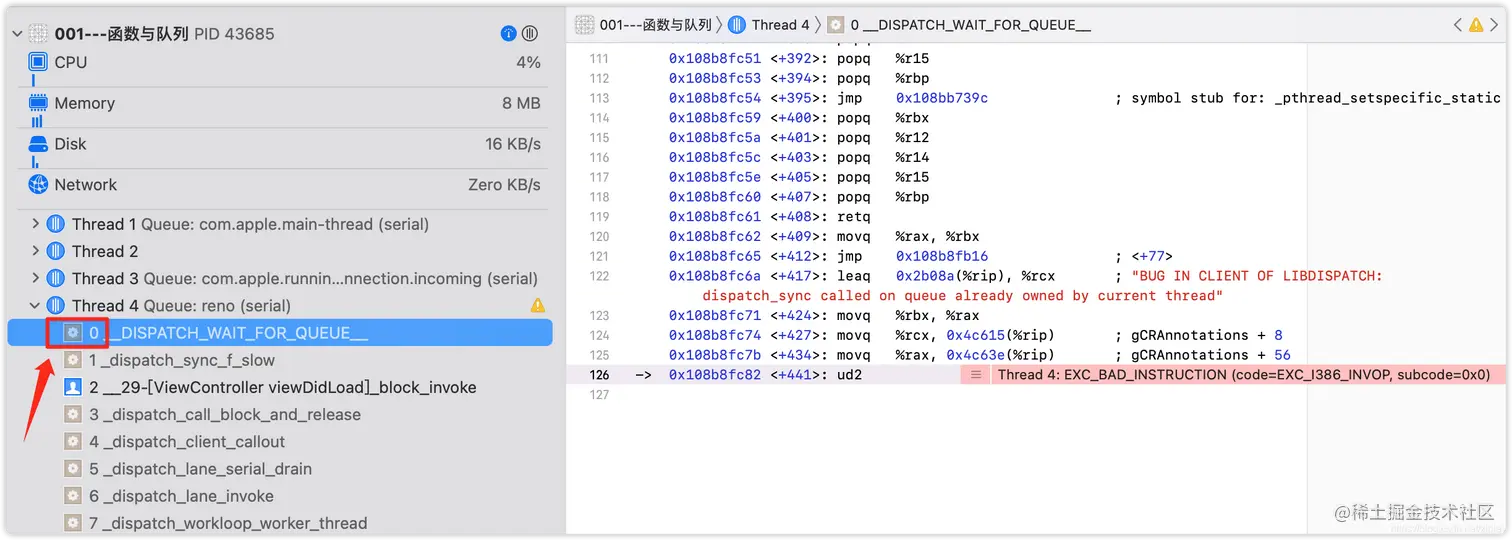
Task: Click the gear icon of frame 5 _dispatch_lane_serial_drain
Action: pos(73,468)
